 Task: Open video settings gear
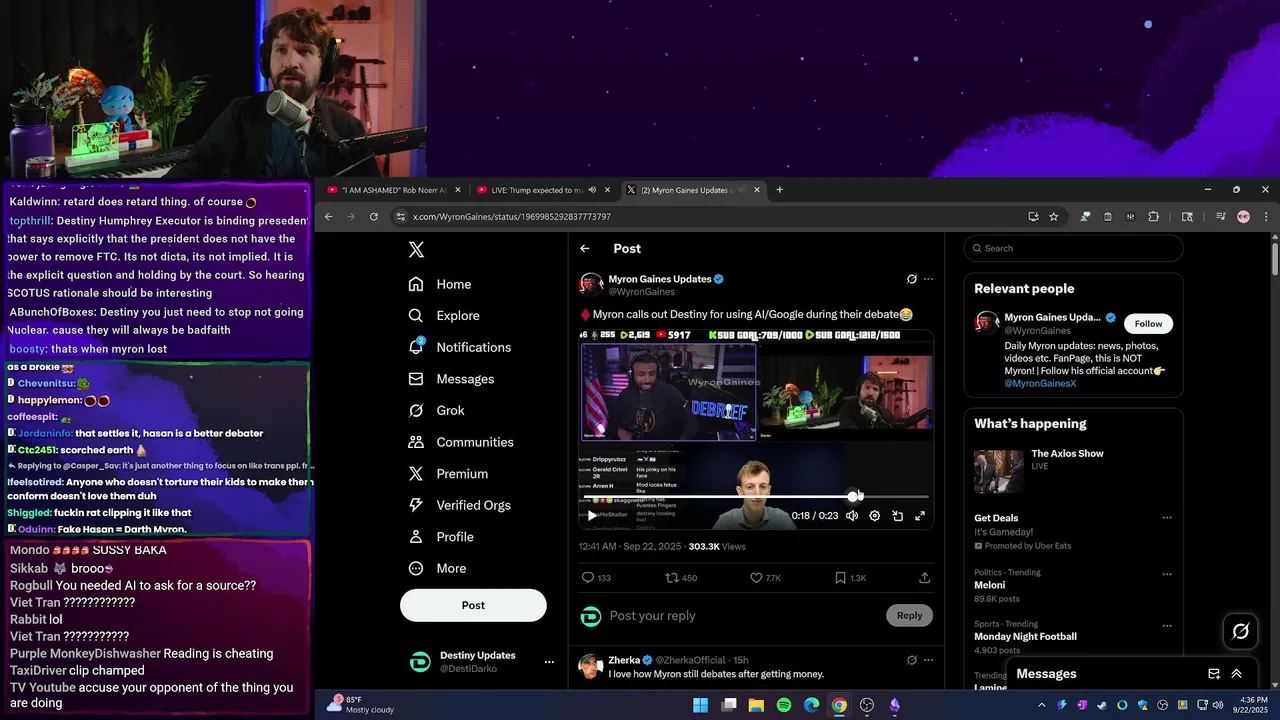875,516
